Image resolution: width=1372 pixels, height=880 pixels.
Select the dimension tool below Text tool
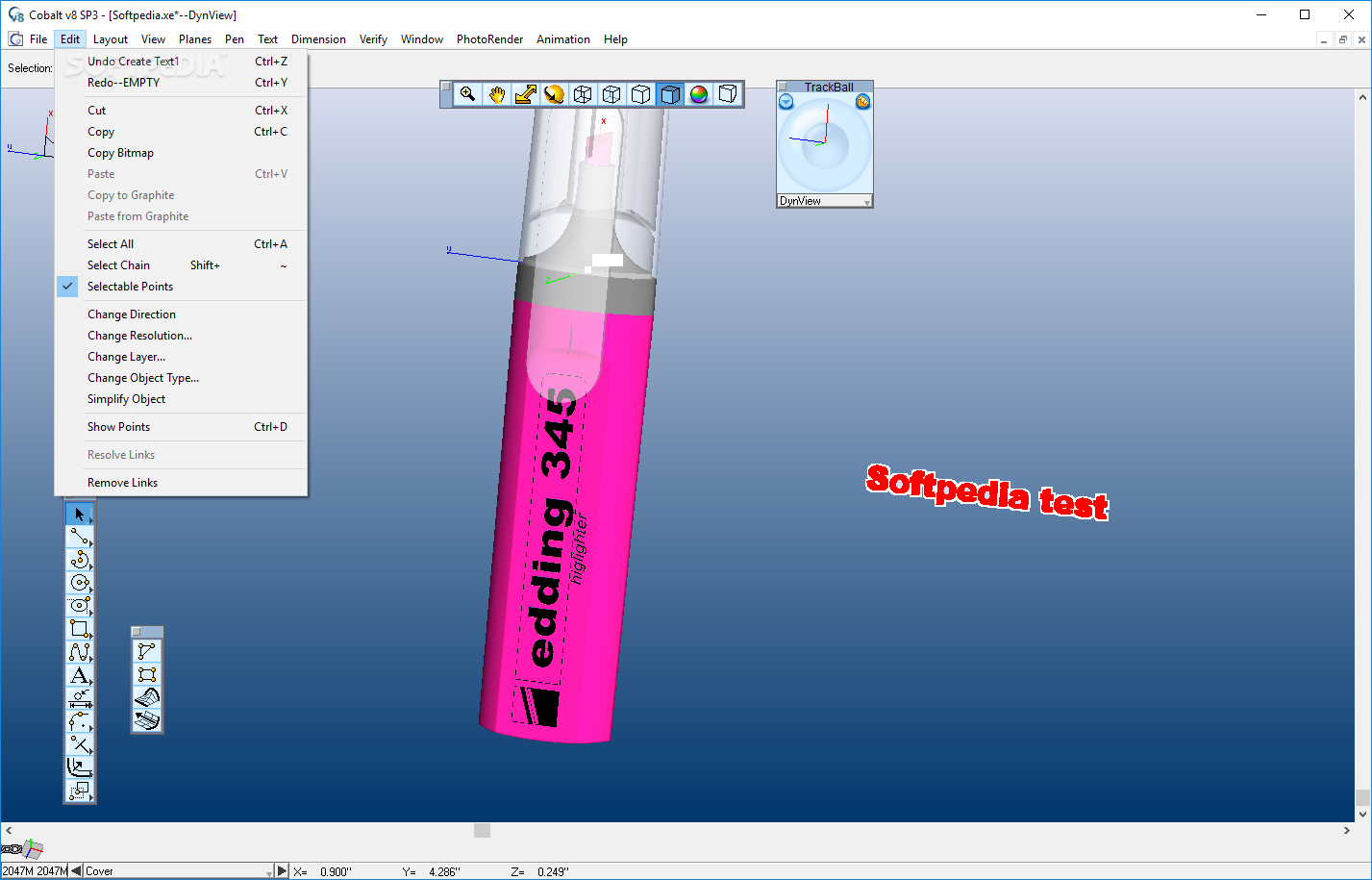80,698
